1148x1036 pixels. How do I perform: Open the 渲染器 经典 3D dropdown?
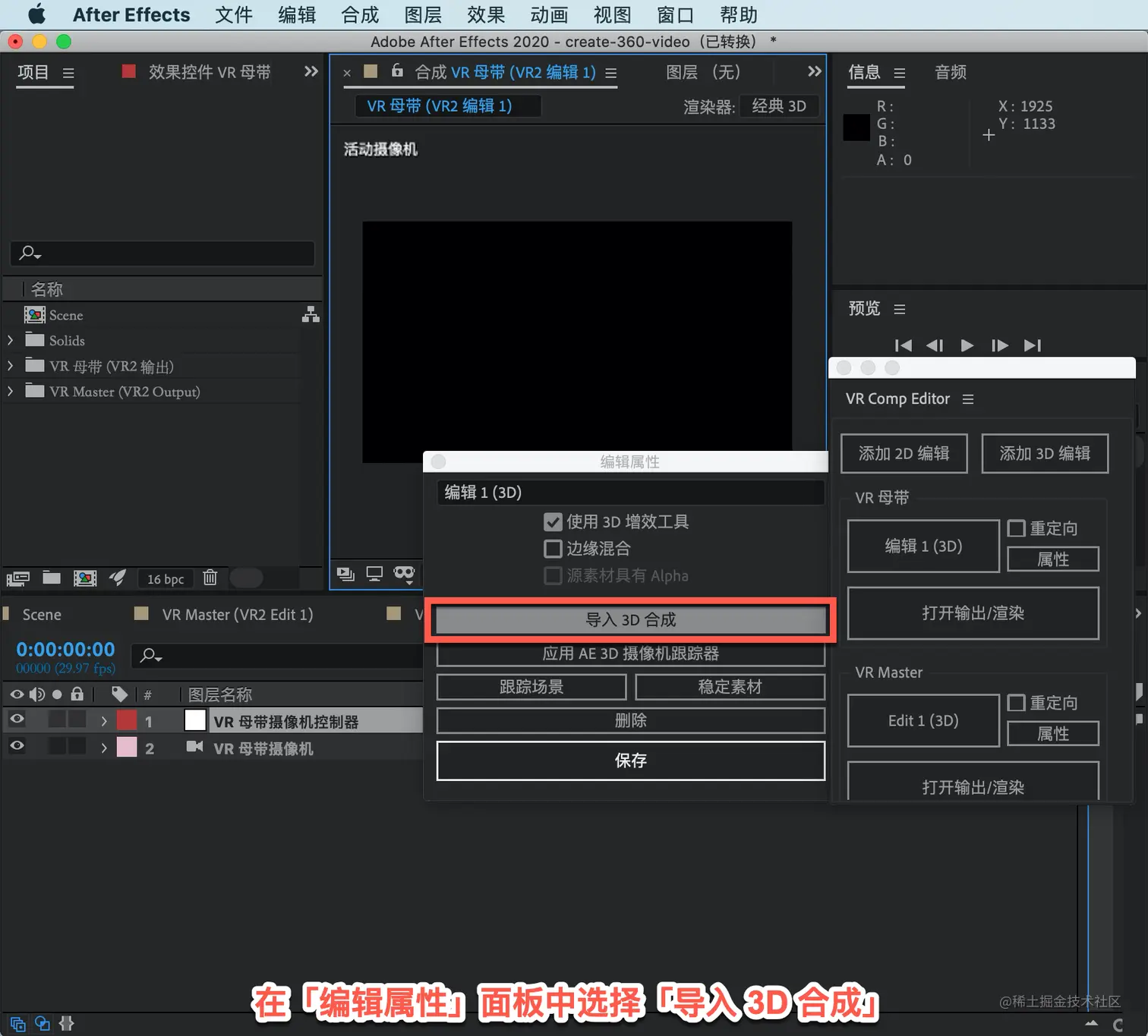pyautogui.click(x=779, y=106)
